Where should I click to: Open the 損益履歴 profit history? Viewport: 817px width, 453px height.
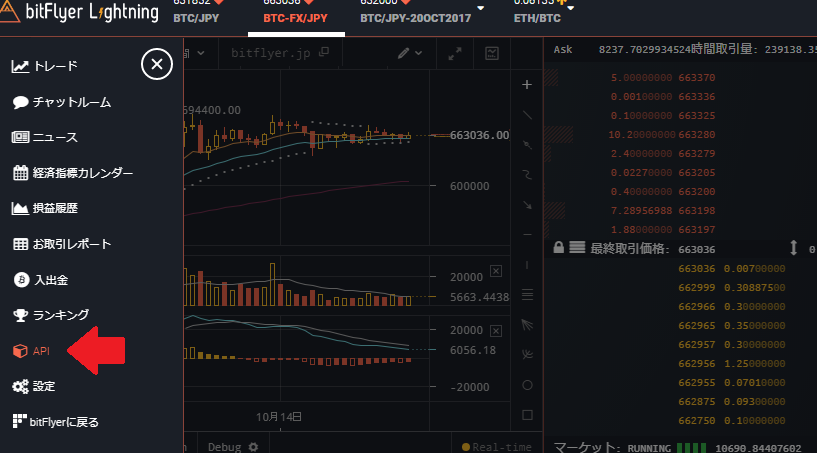click(x=45, y=208)
